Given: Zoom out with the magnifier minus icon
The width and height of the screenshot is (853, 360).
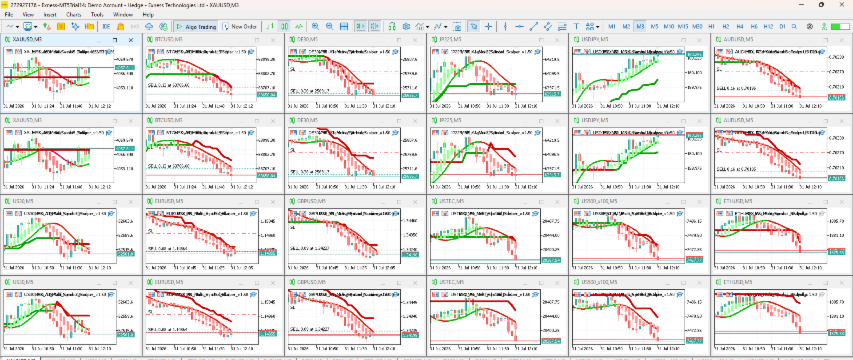Looking at the screenshot, I should (330, 26).
